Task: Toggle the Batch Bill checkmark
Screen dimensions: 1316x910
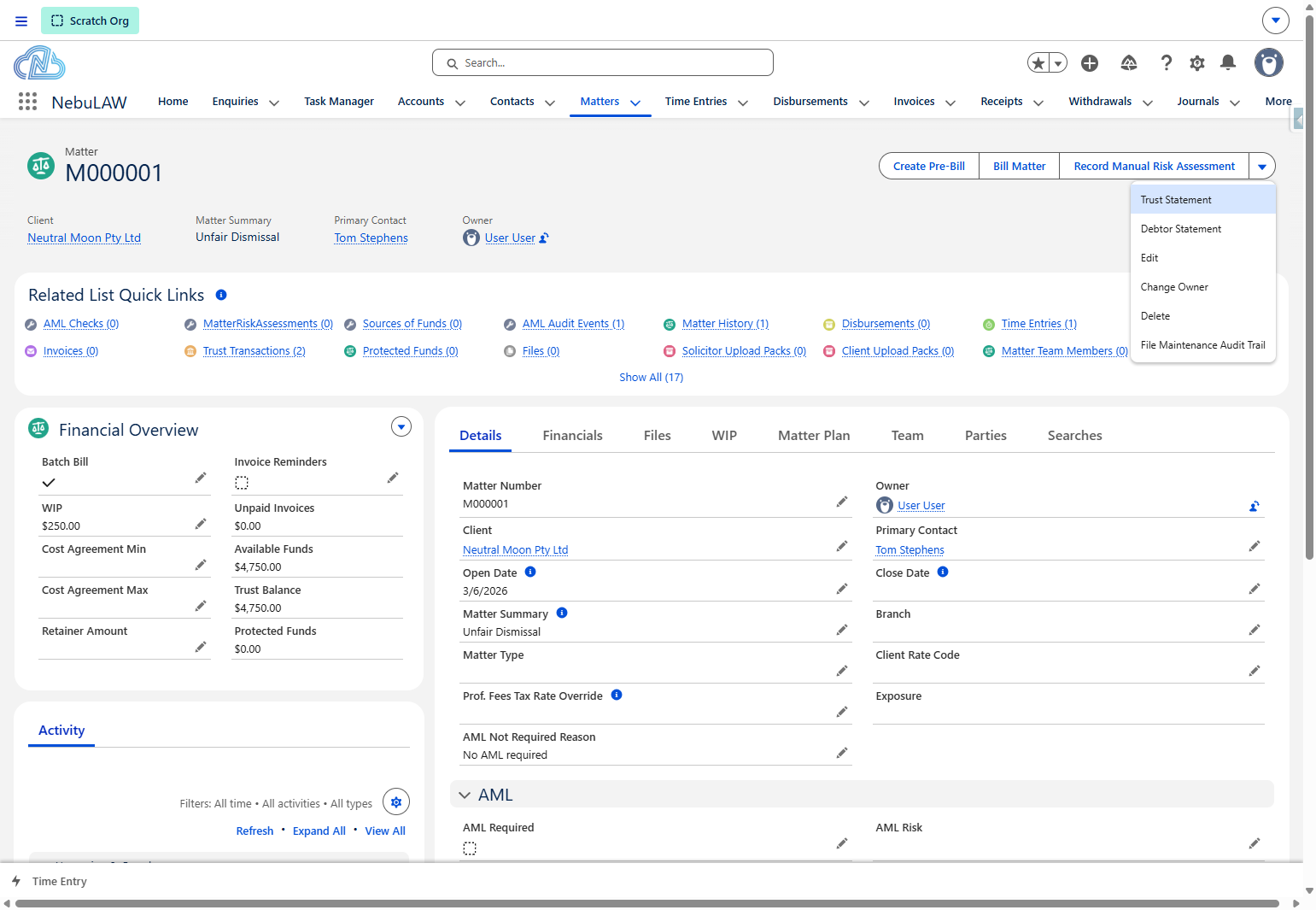Action: point(49,483)
